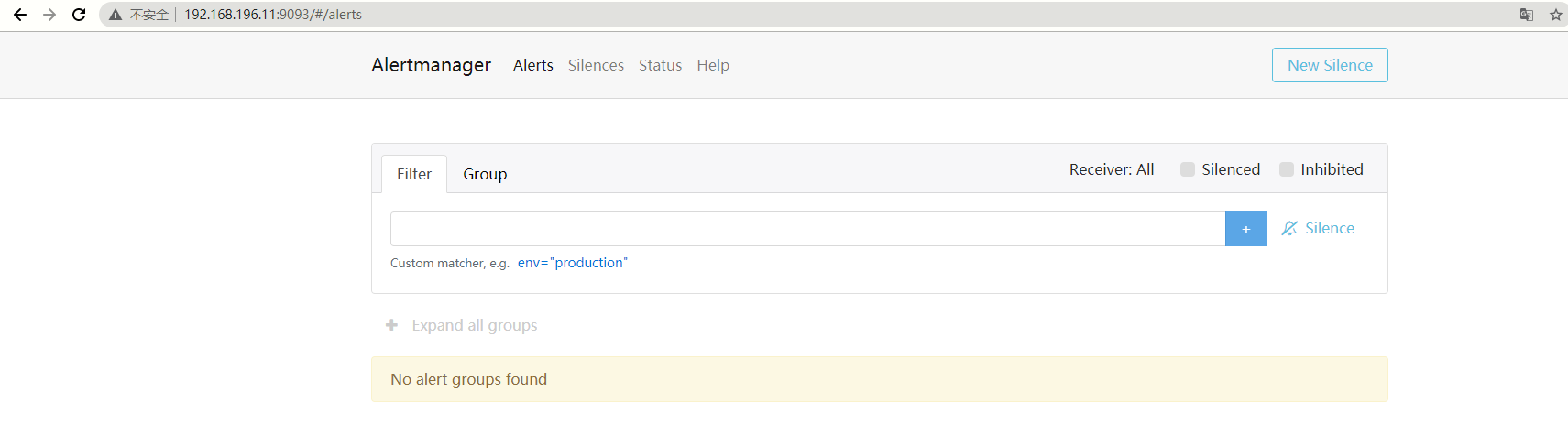The width and height of the screenshot is (1568, 423).
Task: Expand all groups
Action: (463, 325)
